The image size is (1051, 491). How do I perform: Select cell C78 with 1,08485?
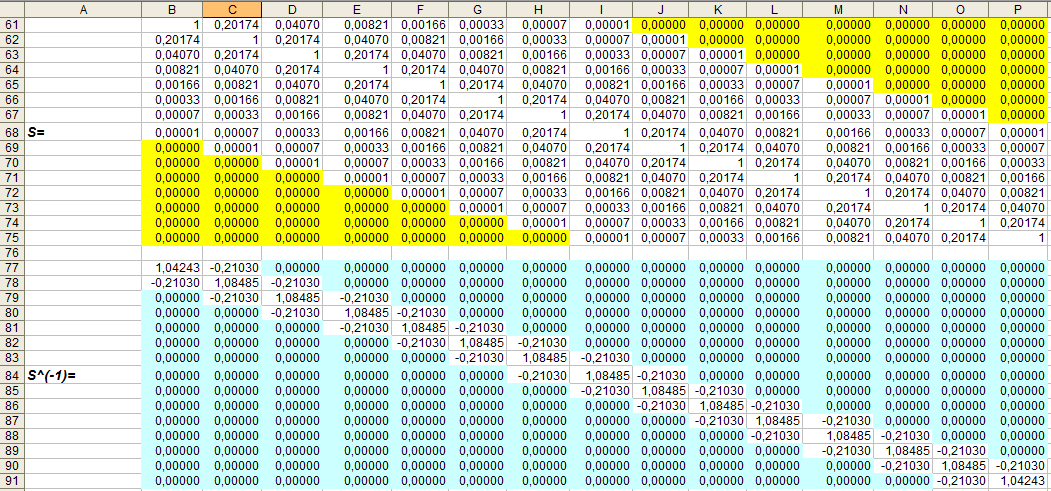(x=232, y=283)
